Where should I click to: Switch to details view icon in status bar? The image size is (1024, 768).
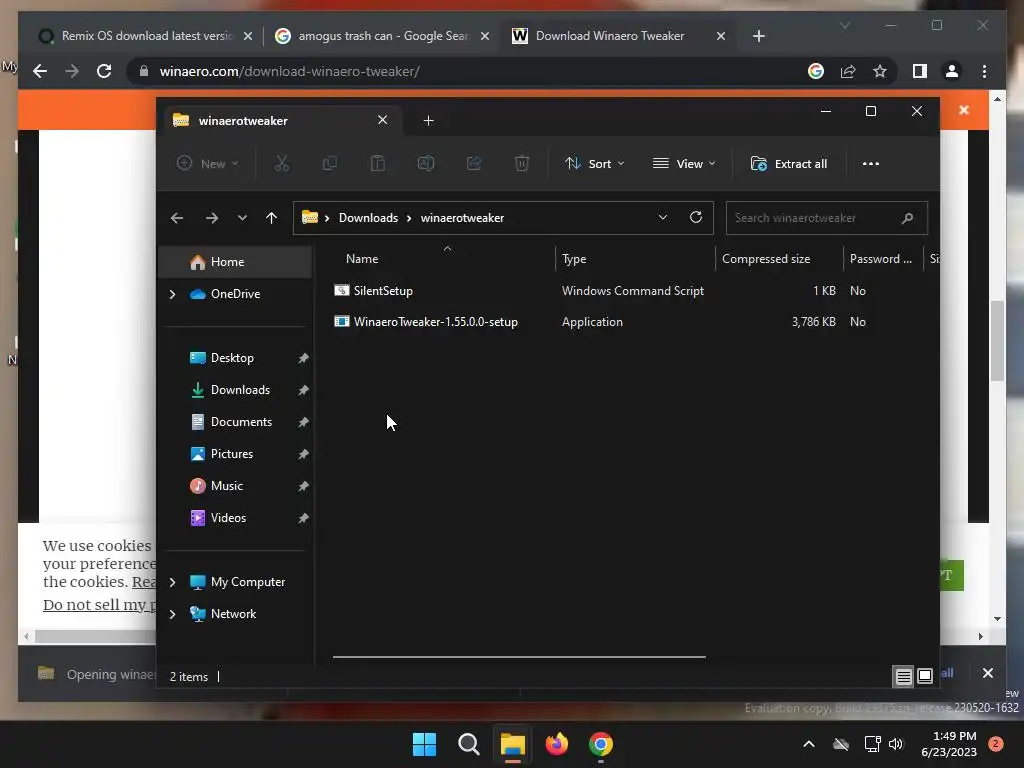coord(903,676)
